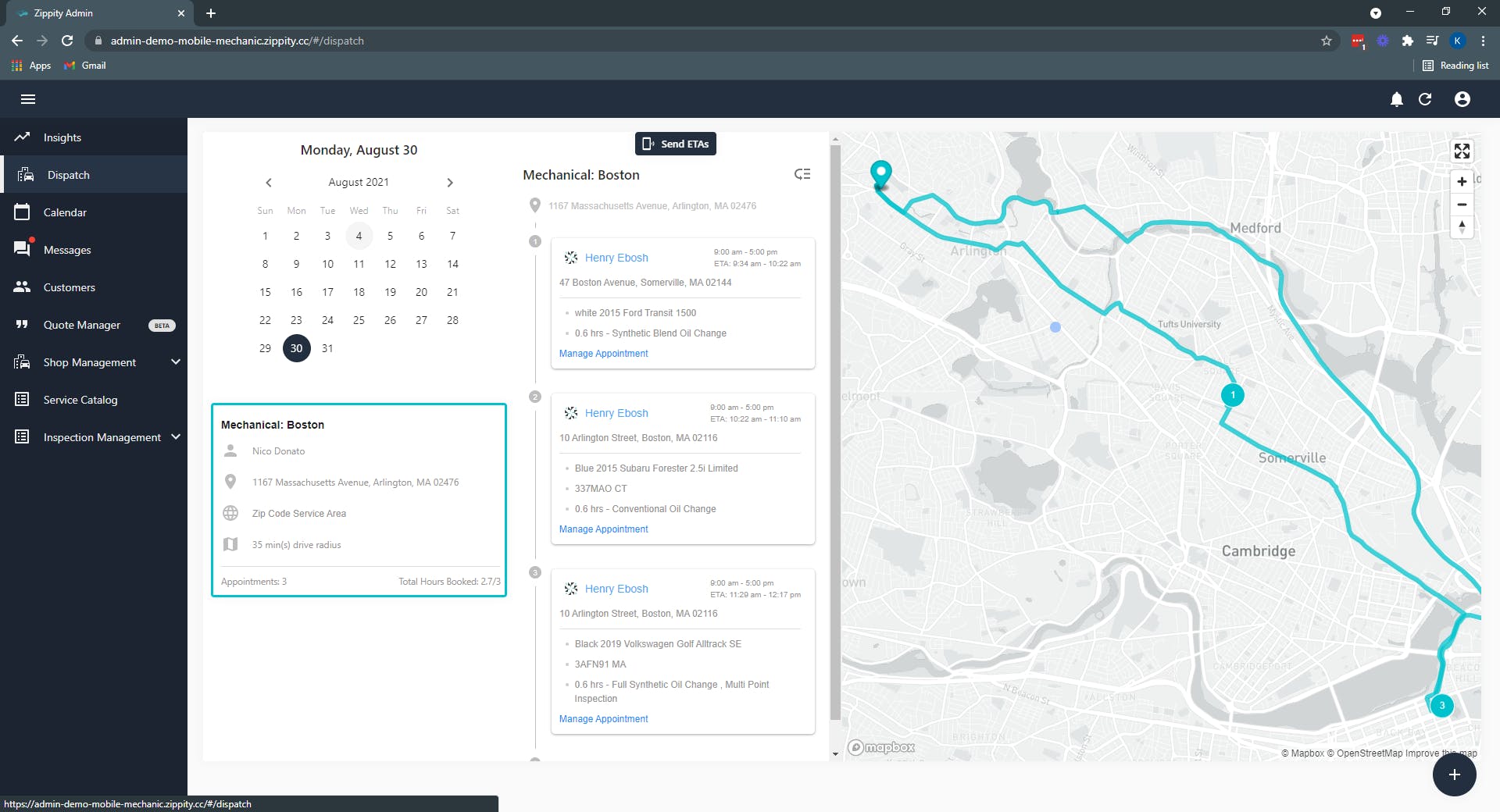Open Service Catalog in sidebar
The width and height of the screenshot is (1500, 812).
point(94,400)
